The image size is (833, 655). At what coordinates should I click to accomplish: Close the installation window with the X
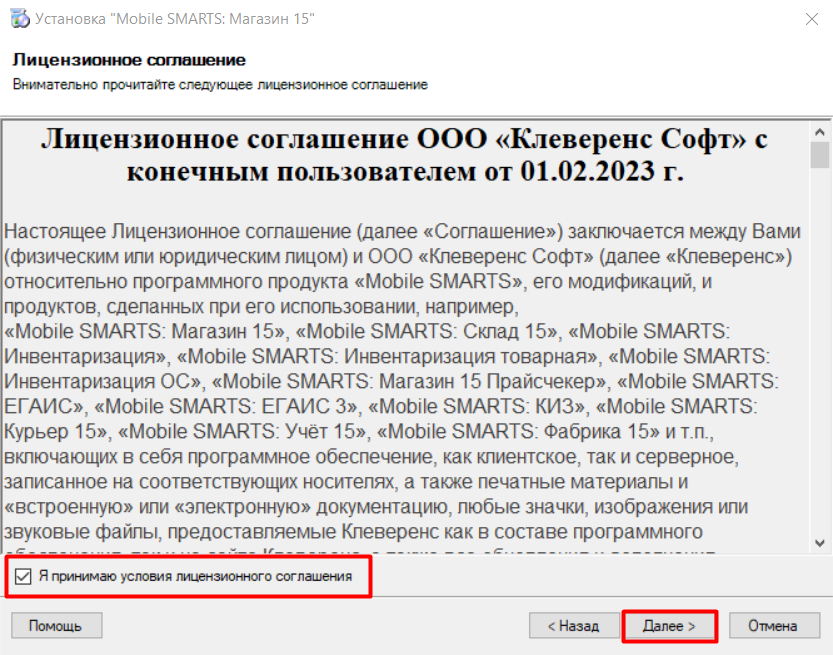click(x=812, y=17)
